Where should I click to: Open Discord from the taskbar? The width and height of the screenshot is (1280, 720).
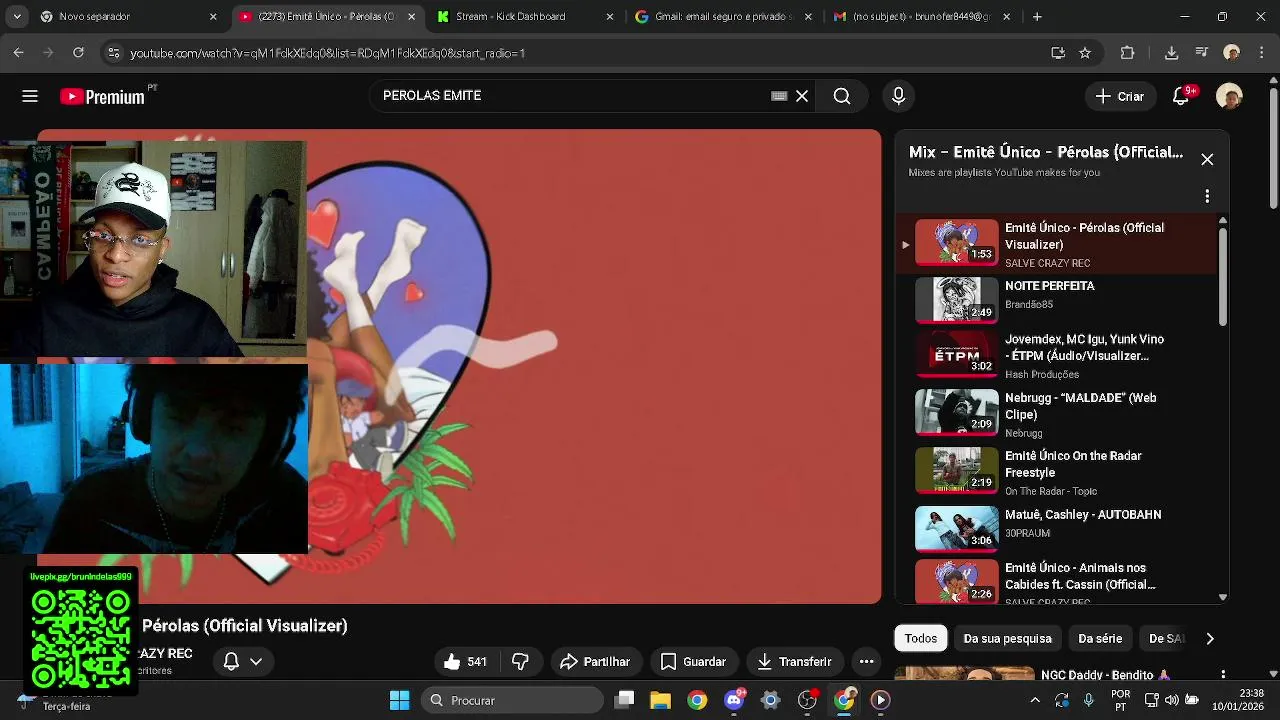coord(734,700)
